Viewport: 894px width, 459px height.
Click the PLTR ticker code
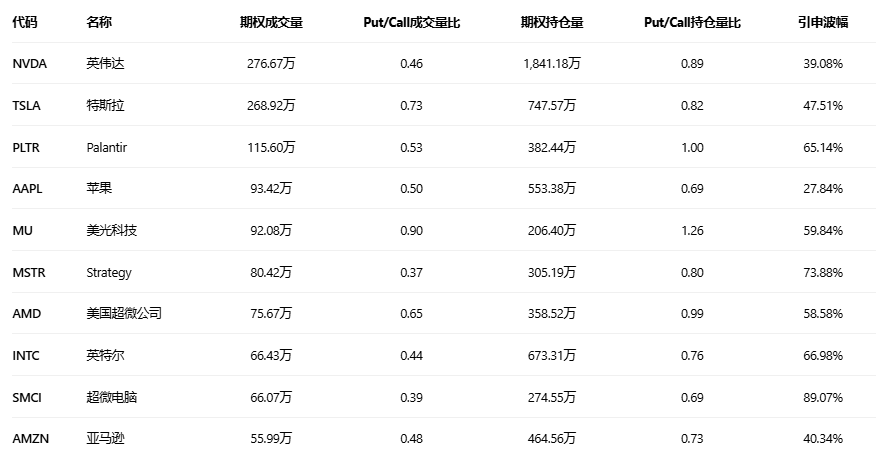click(x=27, y=147)
